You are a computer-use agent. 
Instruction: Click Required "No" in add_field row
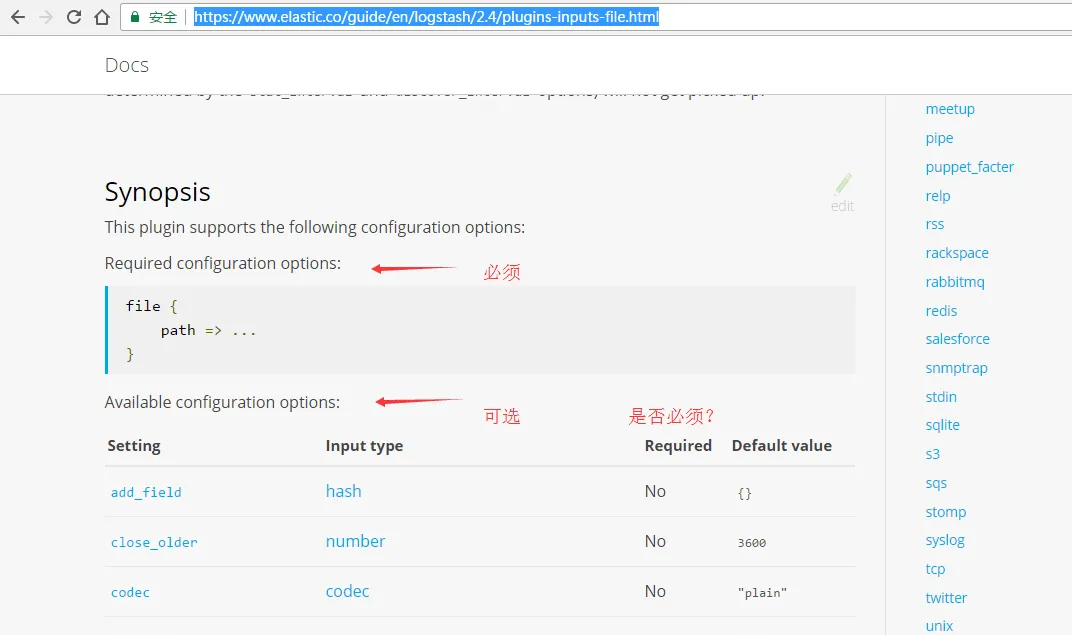[x=655, y=491]
